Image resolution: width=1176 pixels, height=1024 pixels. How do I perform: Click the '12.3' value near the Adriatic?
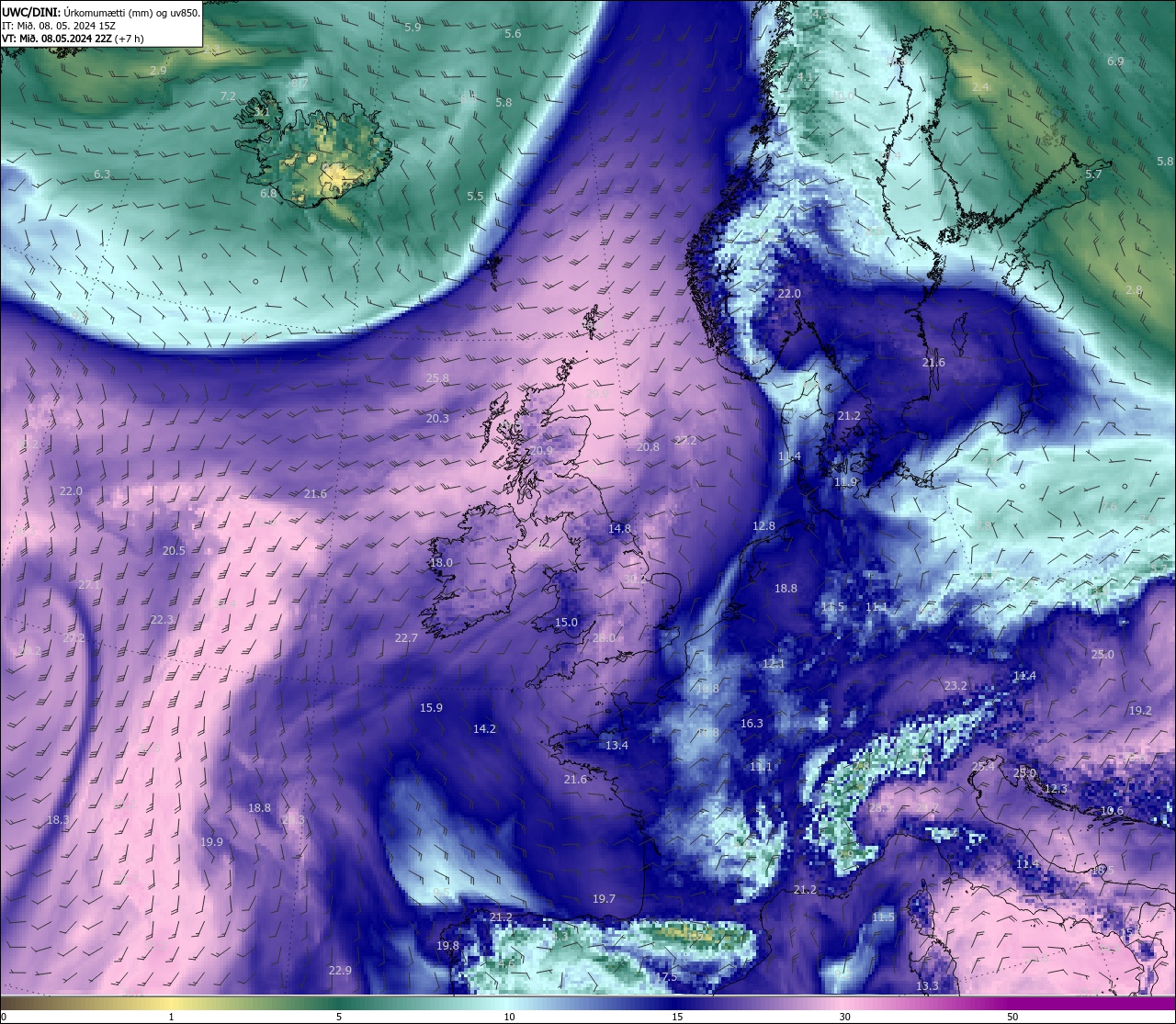point(1056,788)
